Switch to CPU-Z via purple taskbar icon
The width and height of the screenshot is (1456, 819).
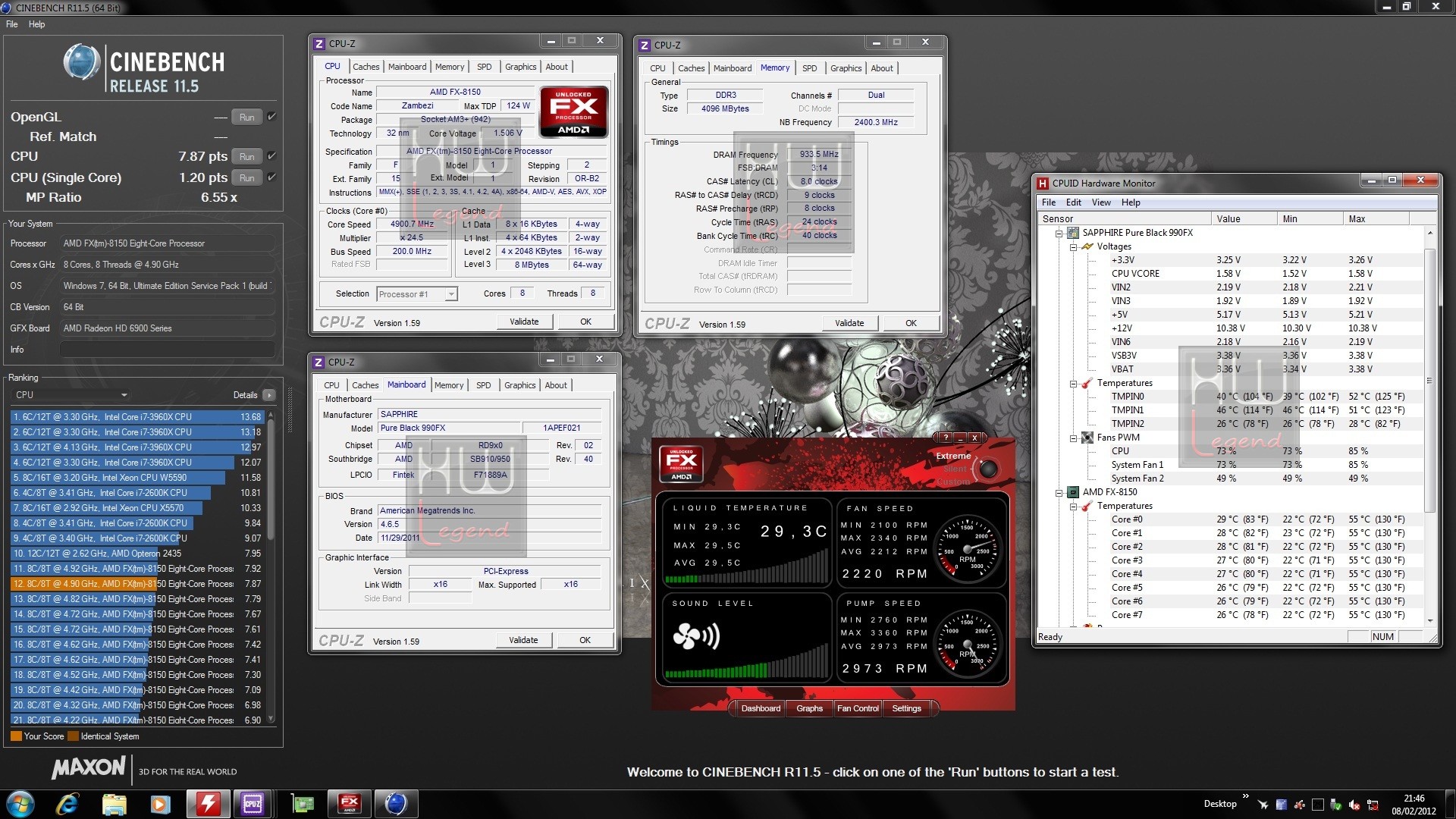click(253, 804)
